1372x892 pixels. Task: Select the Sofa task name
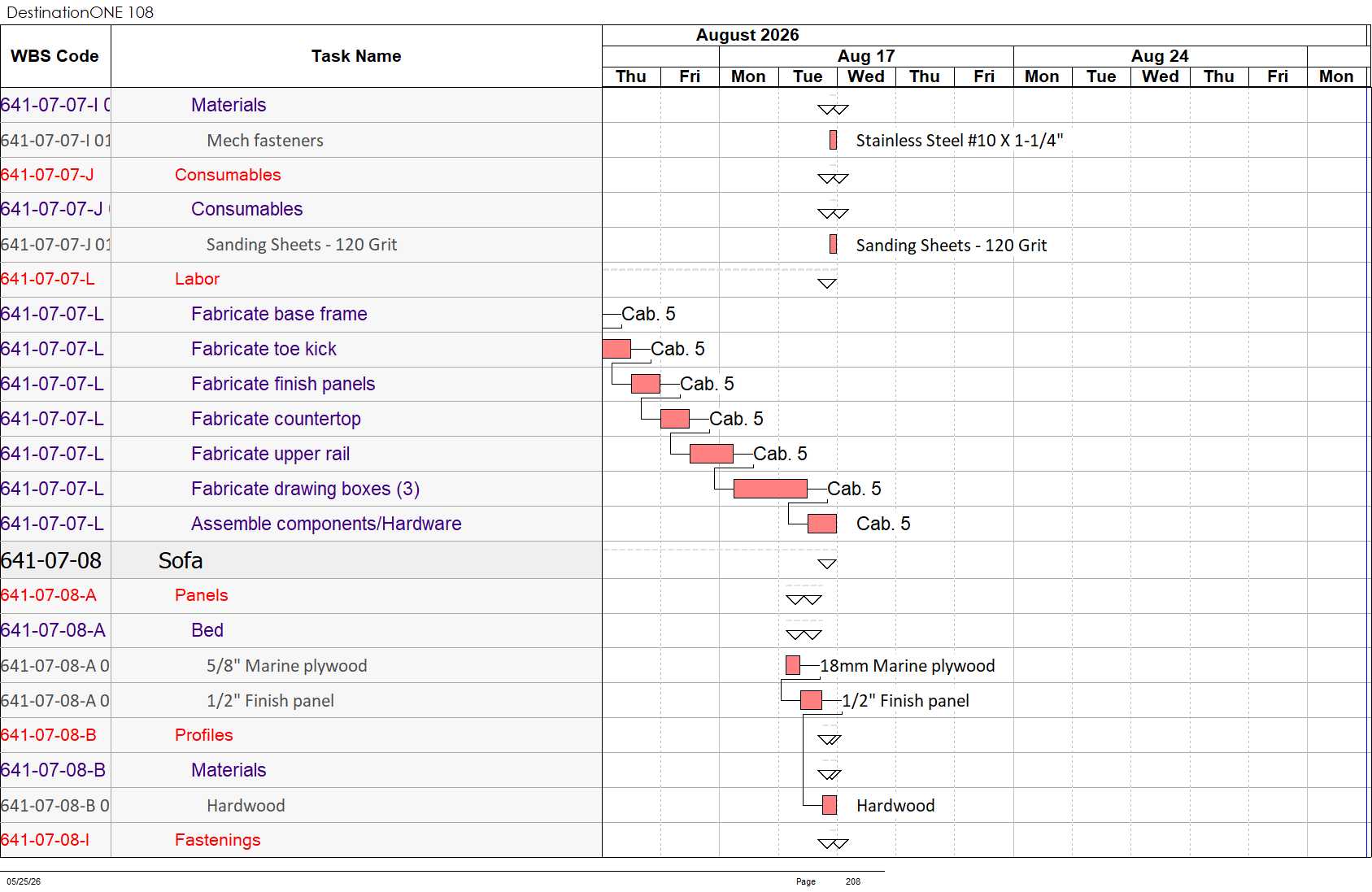click(x=181, y=560)
